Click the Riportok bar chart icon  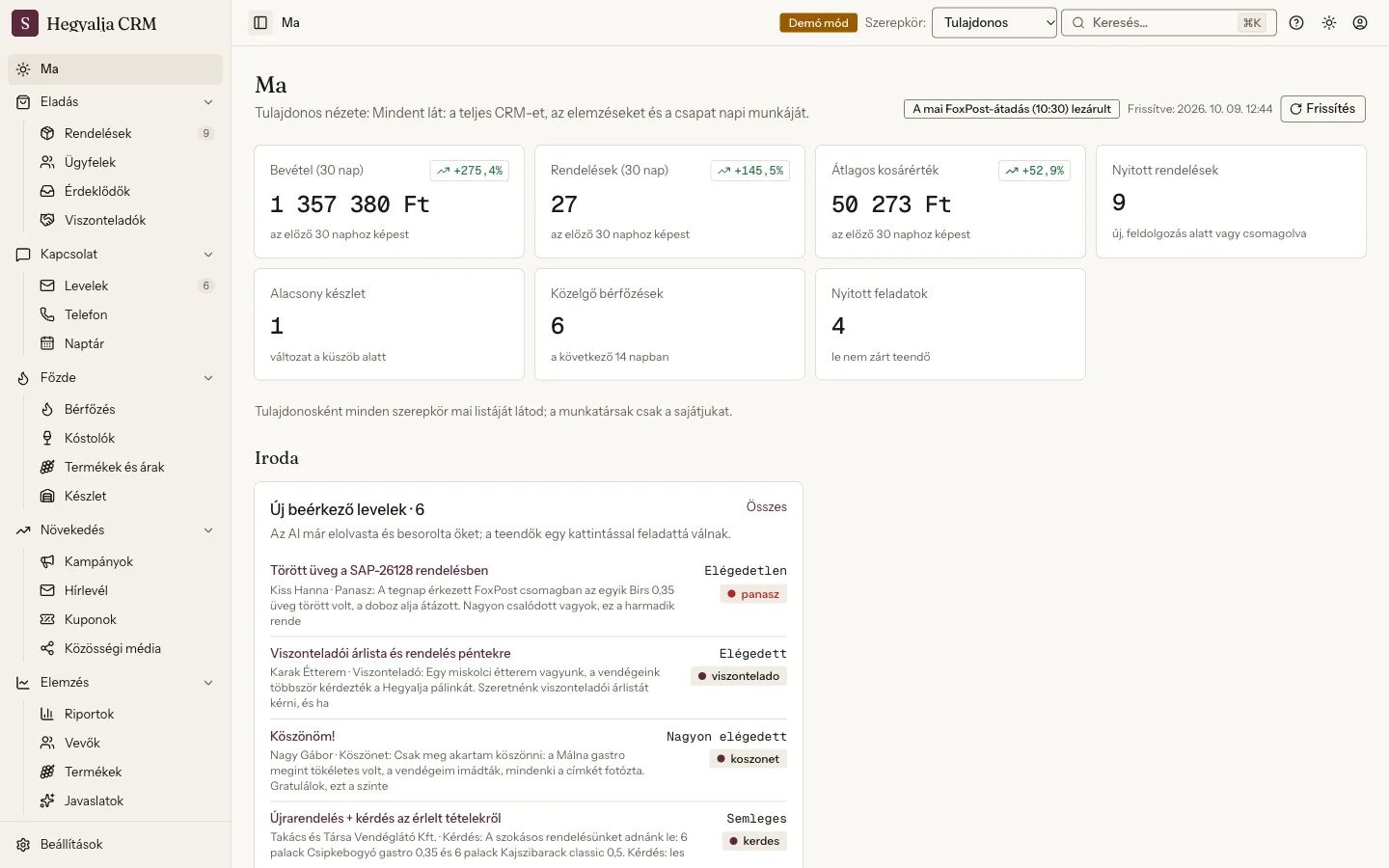tap(47, 714)
